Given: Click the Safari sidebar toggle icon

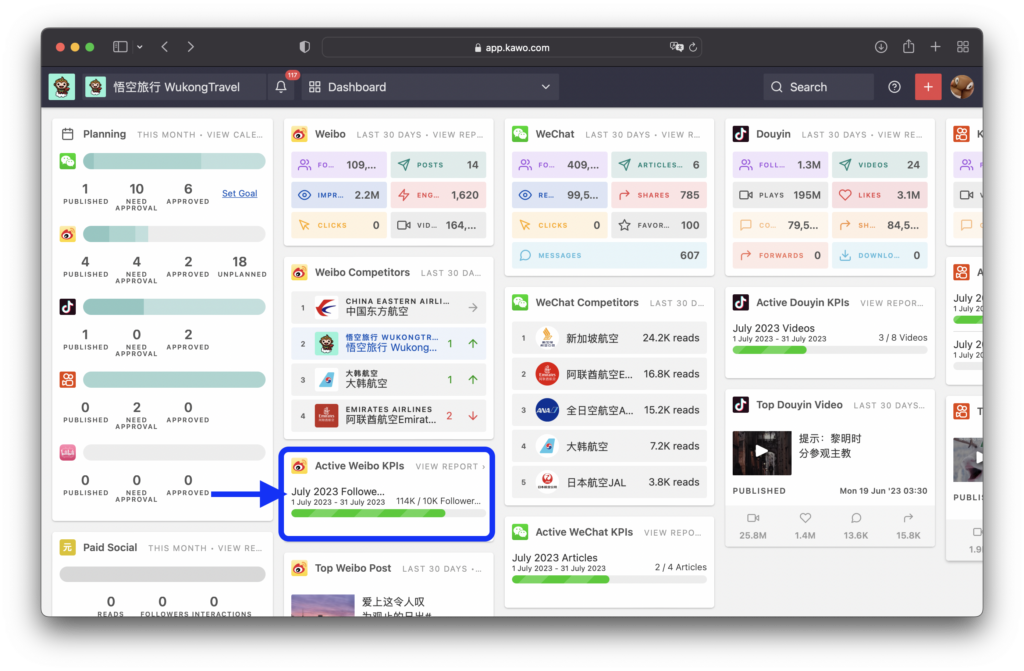Looking at the screenshot, I should pyautogui.click(x=120, y=47).
